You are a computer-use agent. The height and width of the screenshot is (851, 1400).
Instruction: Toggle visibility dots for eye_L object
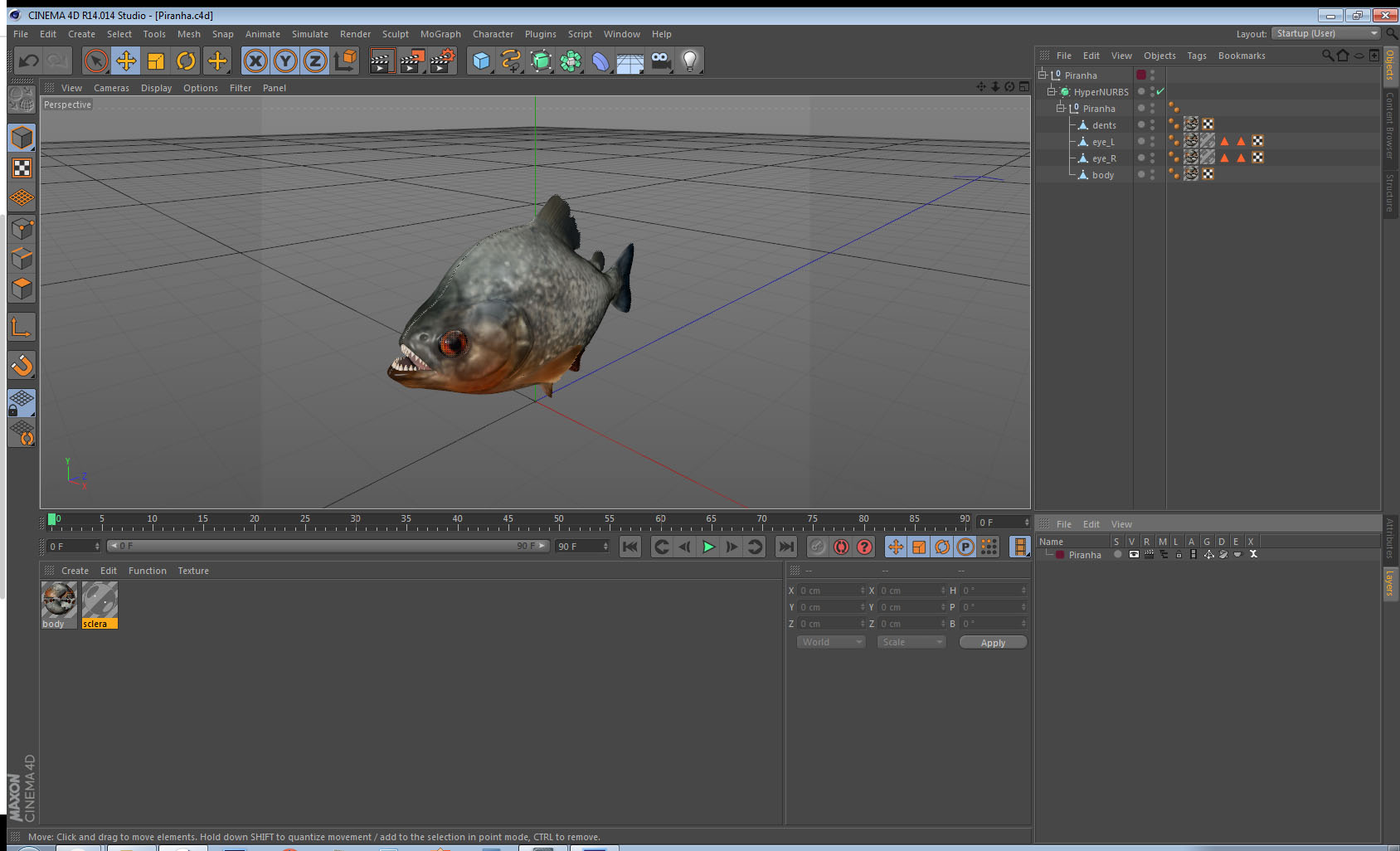[1152, 141]
